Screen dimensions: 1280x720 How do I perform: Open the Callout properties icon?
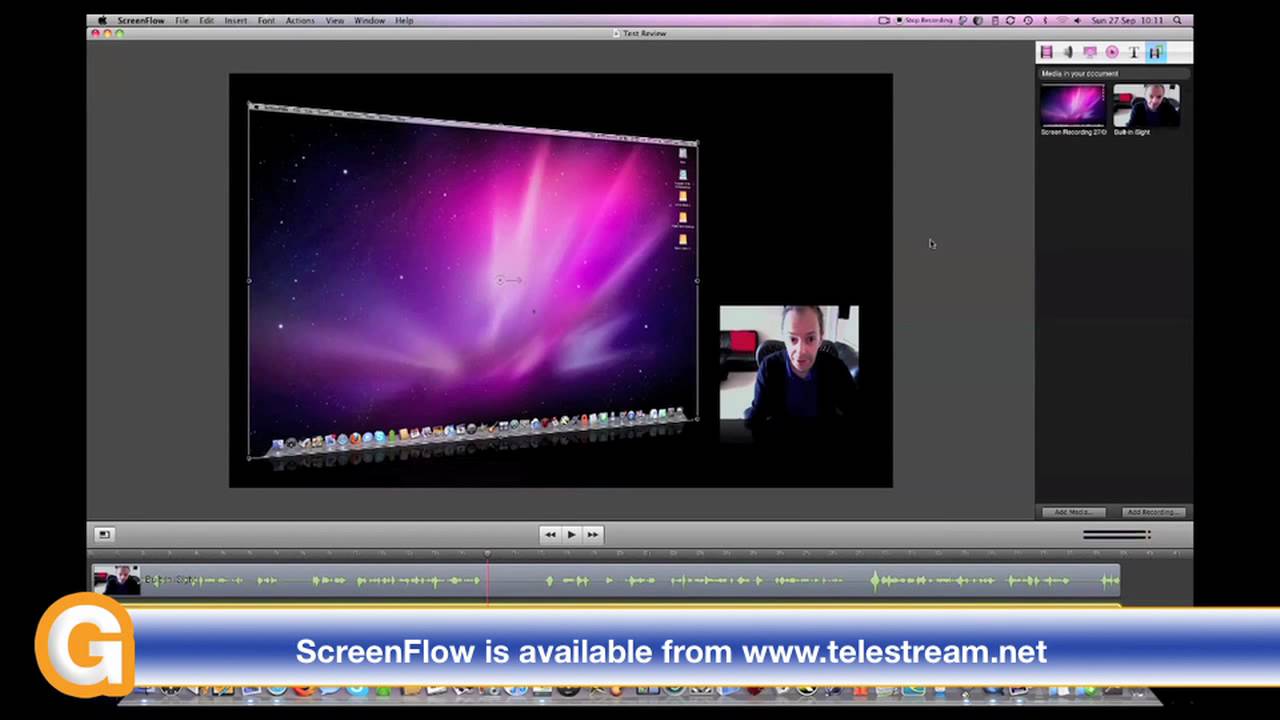[x=1112, y=52]
